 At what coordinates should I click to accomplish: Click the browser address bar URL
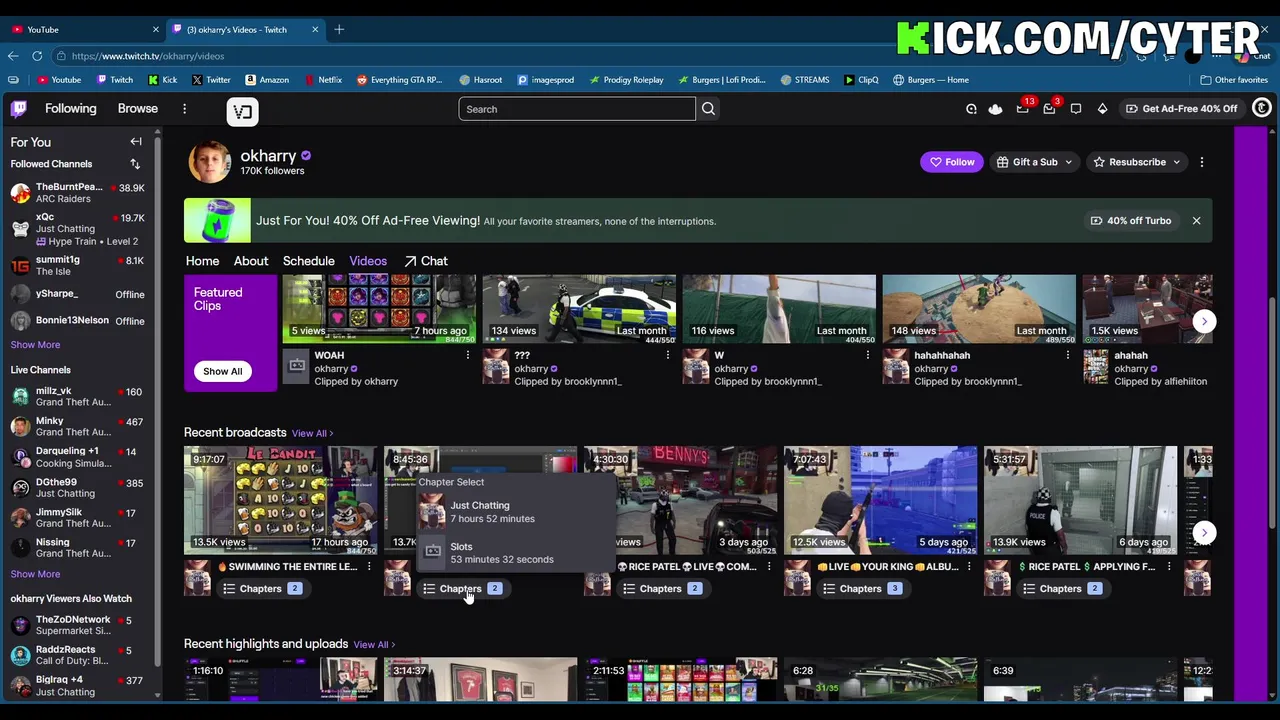[148, 56]
